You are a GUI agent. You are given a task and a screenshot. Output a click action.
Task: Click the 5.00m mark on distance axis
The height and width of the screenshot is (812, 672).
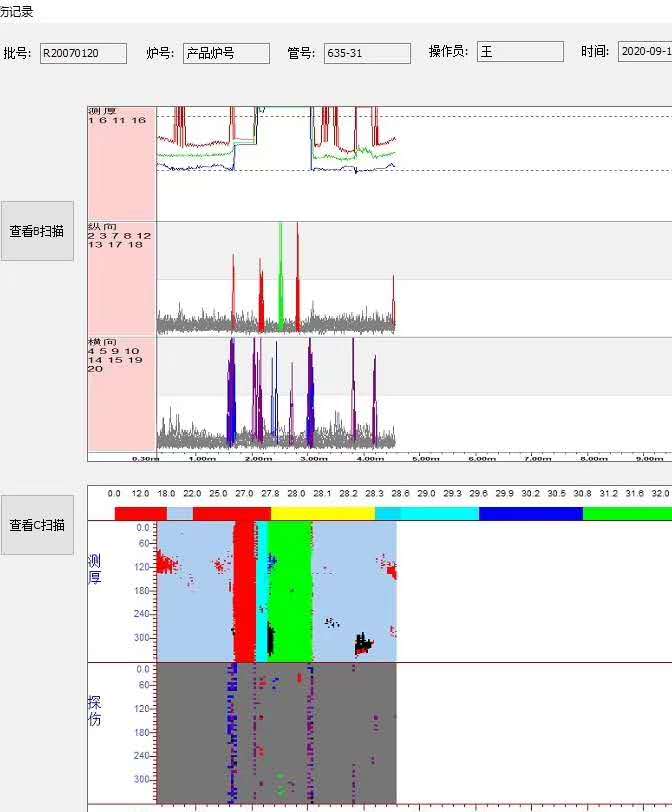click(426, 459)
